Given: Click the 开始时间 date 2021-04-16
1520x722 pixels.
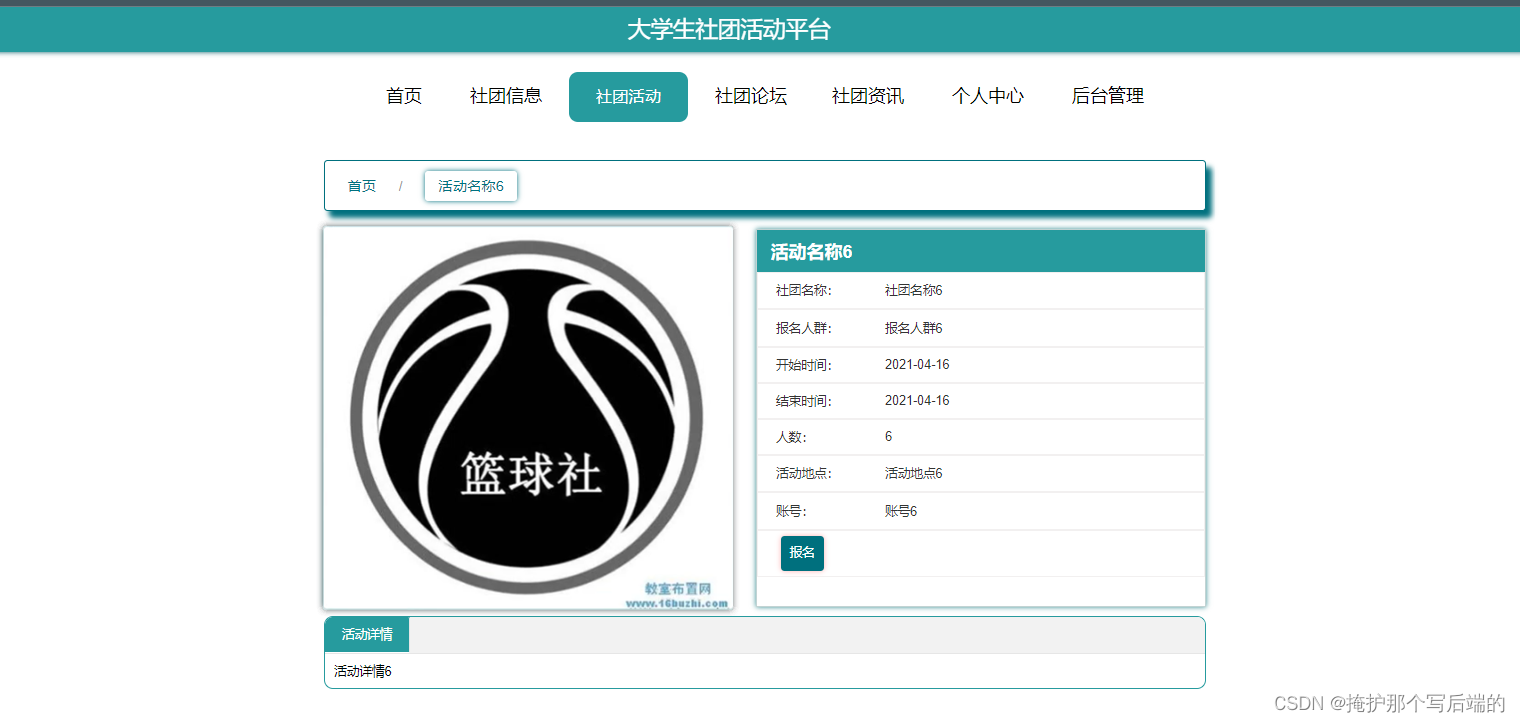Looking at the screenshot, I should (x=917, y=365).
